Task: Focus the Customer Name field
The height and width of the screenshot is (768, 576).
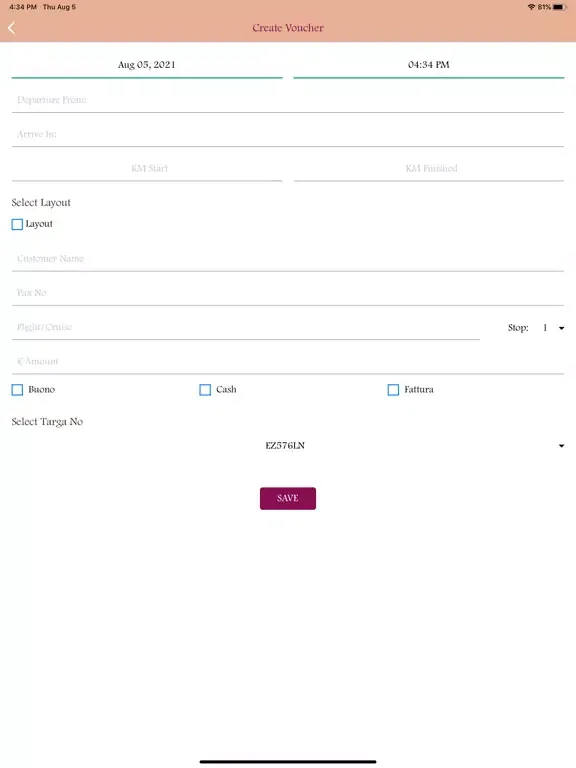Action: [x=288, y=259]
